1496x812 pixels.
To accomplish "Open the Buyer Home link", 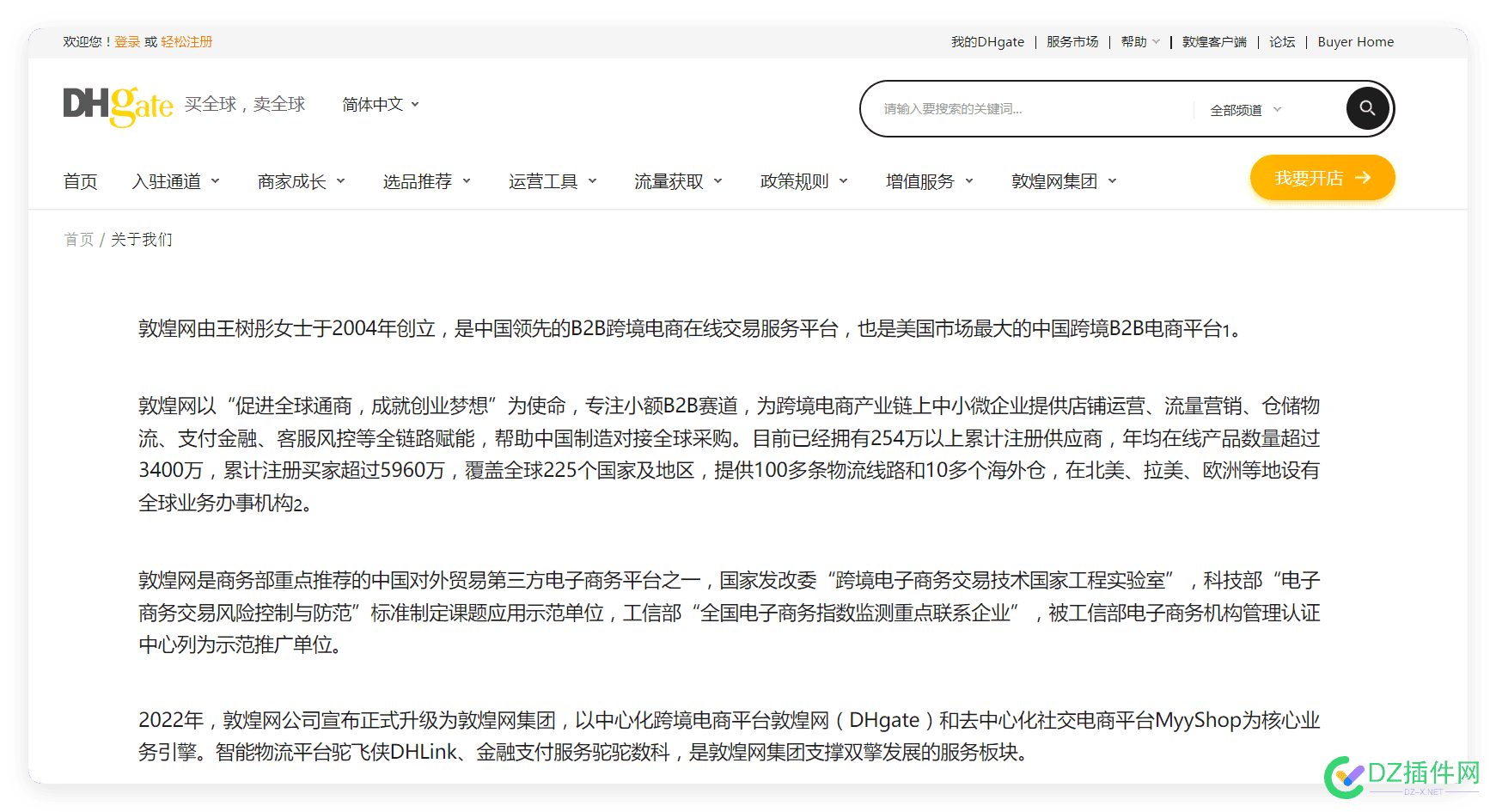I will (x=1356, y=41).
